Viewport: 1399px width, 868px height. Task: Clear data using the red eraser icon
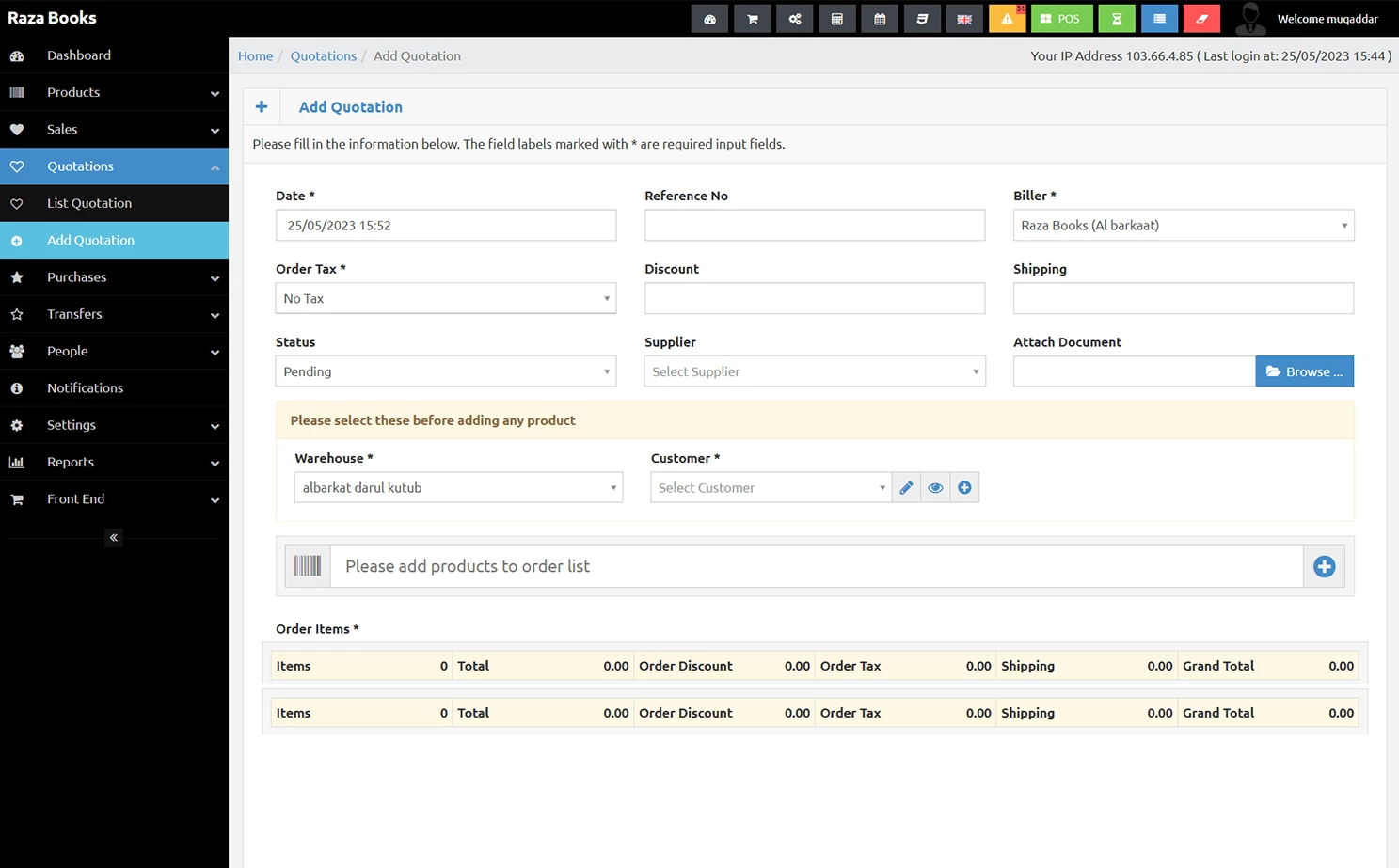point(1201,18)
